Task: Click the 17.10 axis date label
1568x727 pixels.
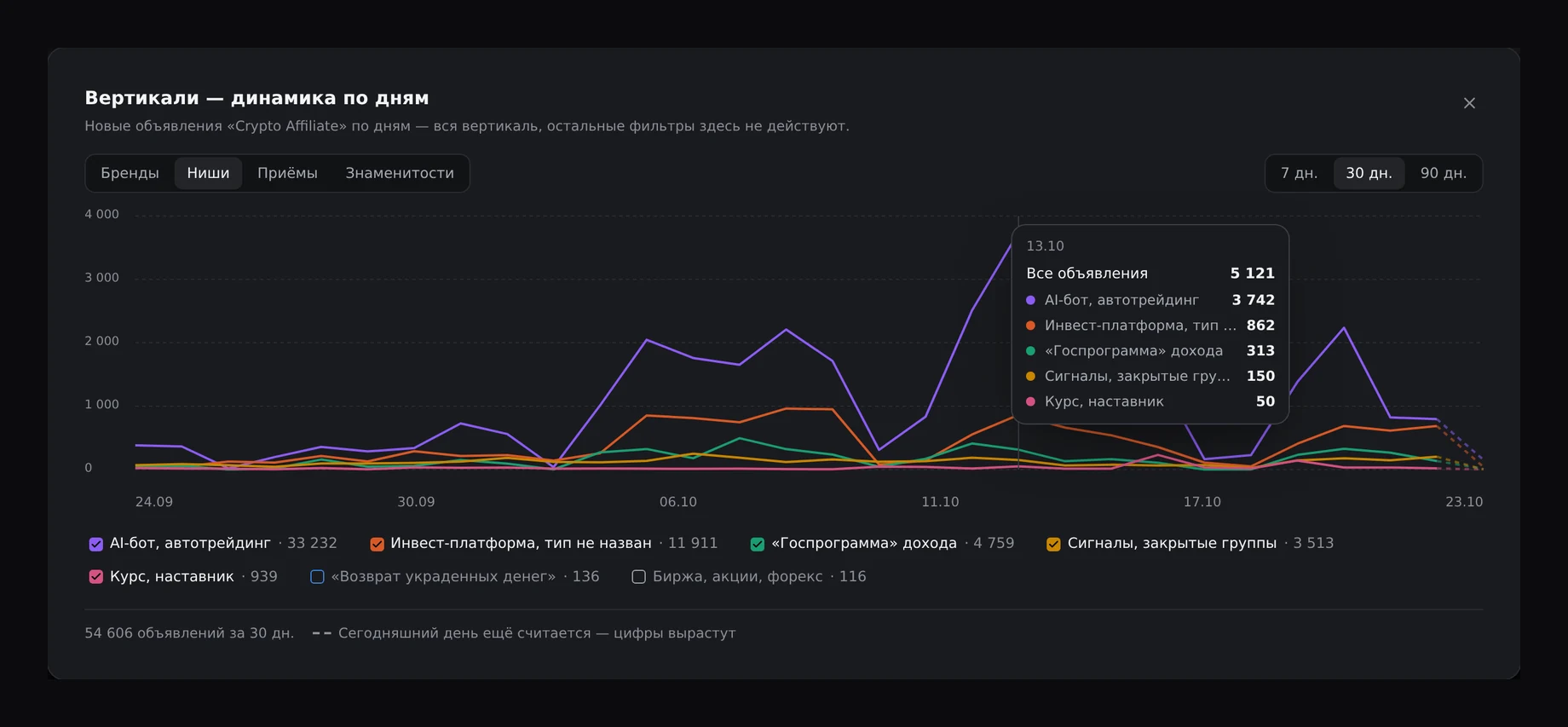Action: point(1202,502)
